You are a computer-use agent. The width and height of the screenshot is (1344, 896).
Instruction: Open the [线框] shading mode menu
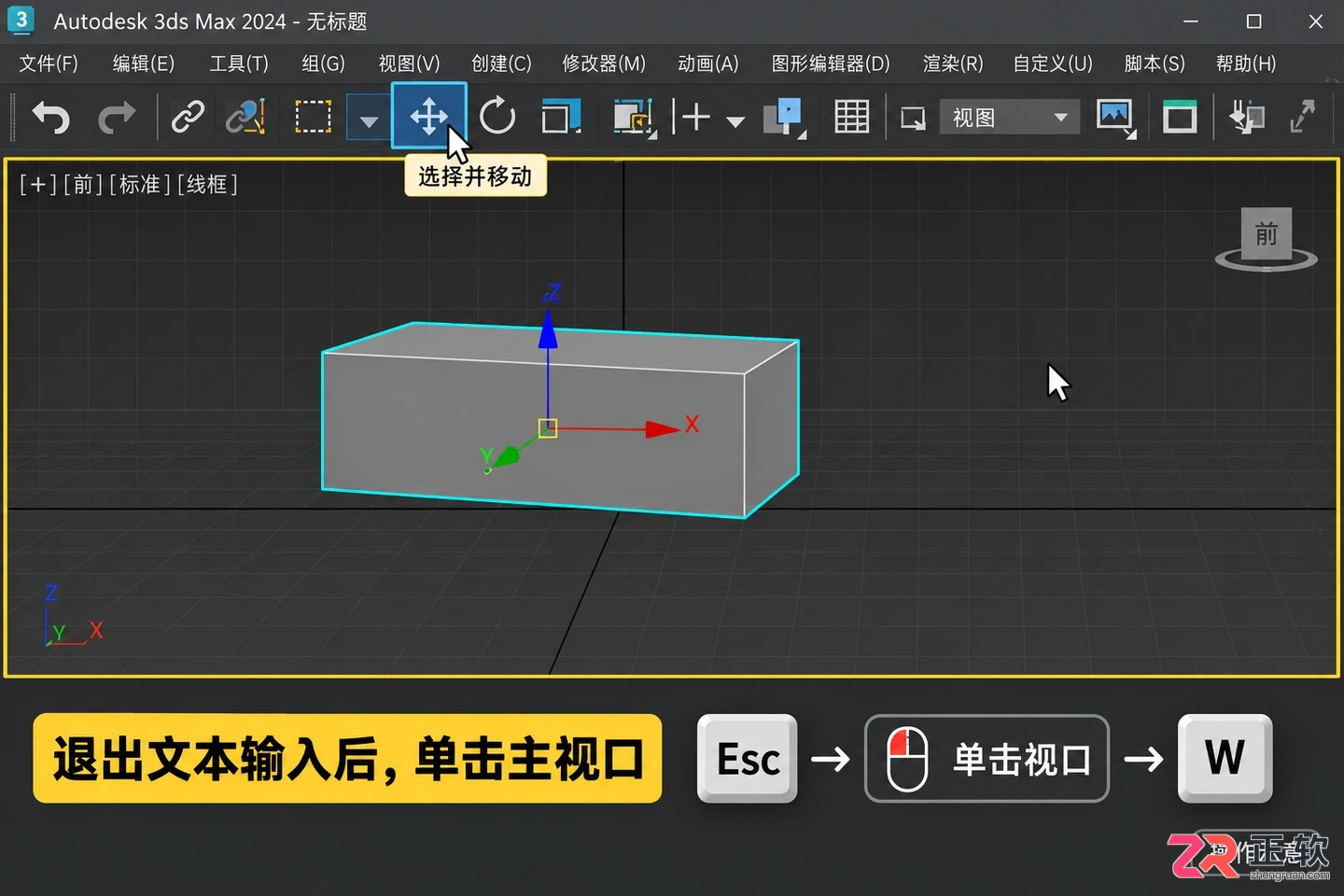(x=207, y=185)
